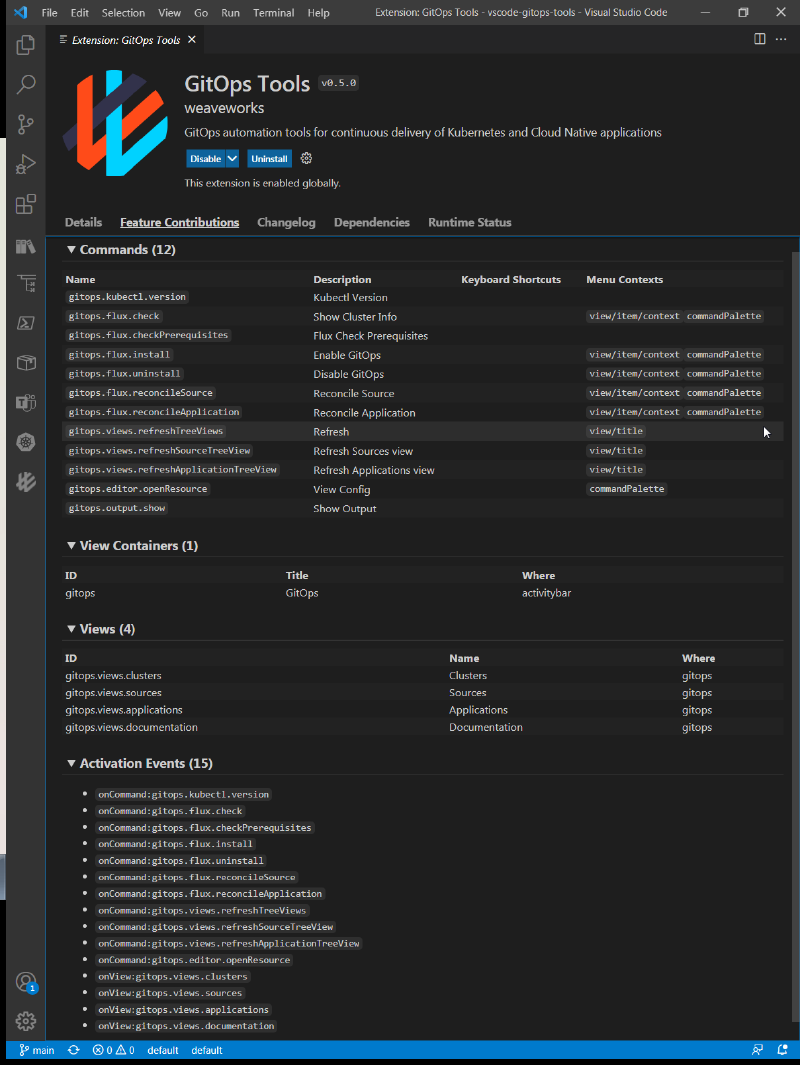
Task: Open the GitOps view in activity bar
Action: [x=26, y=482]
